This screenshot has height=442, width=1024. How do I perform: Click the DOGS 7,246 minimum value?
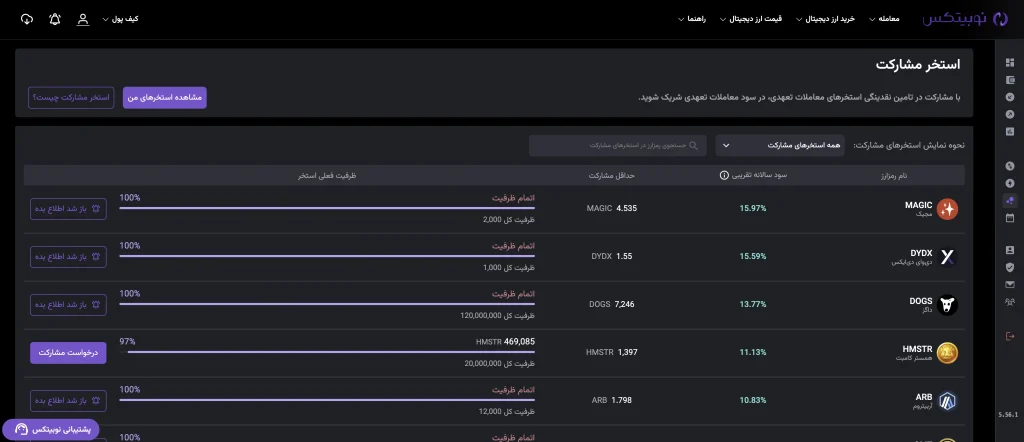[x=612, y=304]
